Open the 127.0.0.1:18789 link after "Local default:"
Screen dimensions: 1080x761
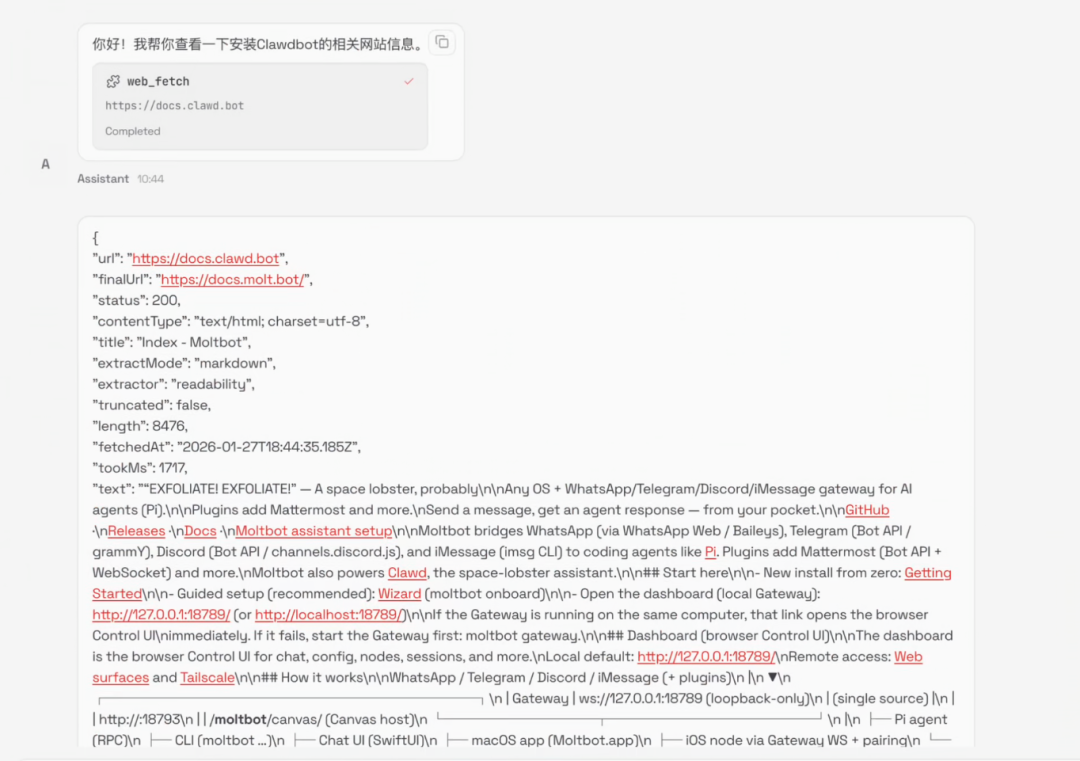[707, 656]
